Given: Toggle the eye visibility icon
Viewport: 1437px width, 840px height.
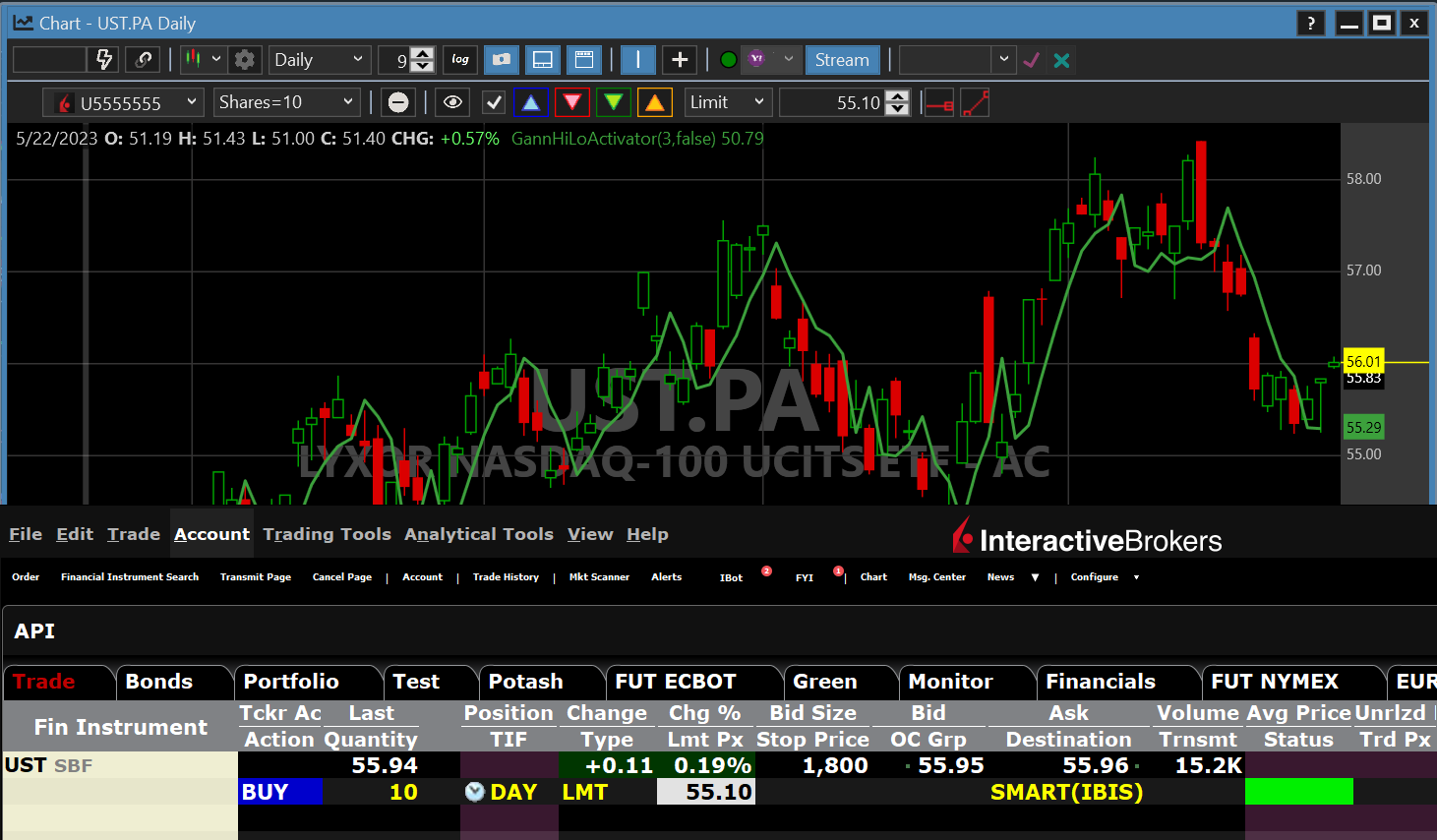Looking at the screenshot, I should click(452, 102).
